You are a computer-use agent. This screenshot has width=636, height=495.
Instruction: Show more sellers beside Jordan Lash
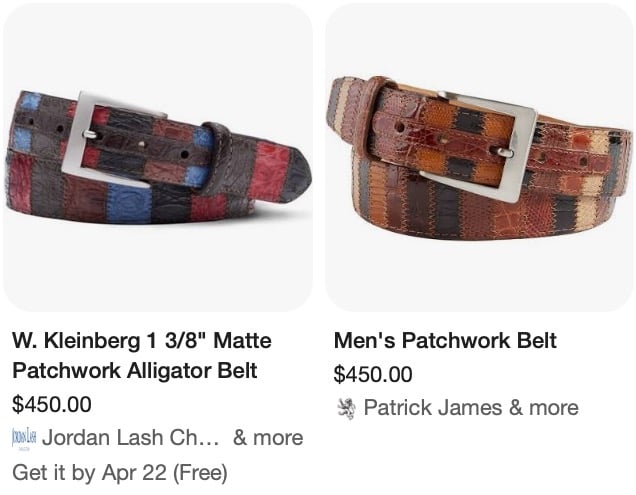coord(268,438)
